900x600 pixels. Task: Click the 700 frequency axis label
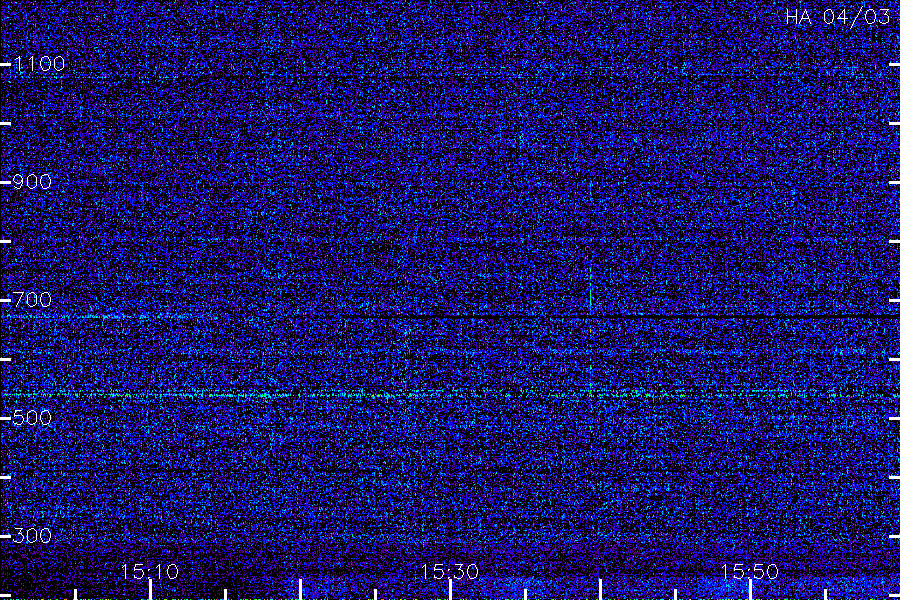click(x=32, y=300)
